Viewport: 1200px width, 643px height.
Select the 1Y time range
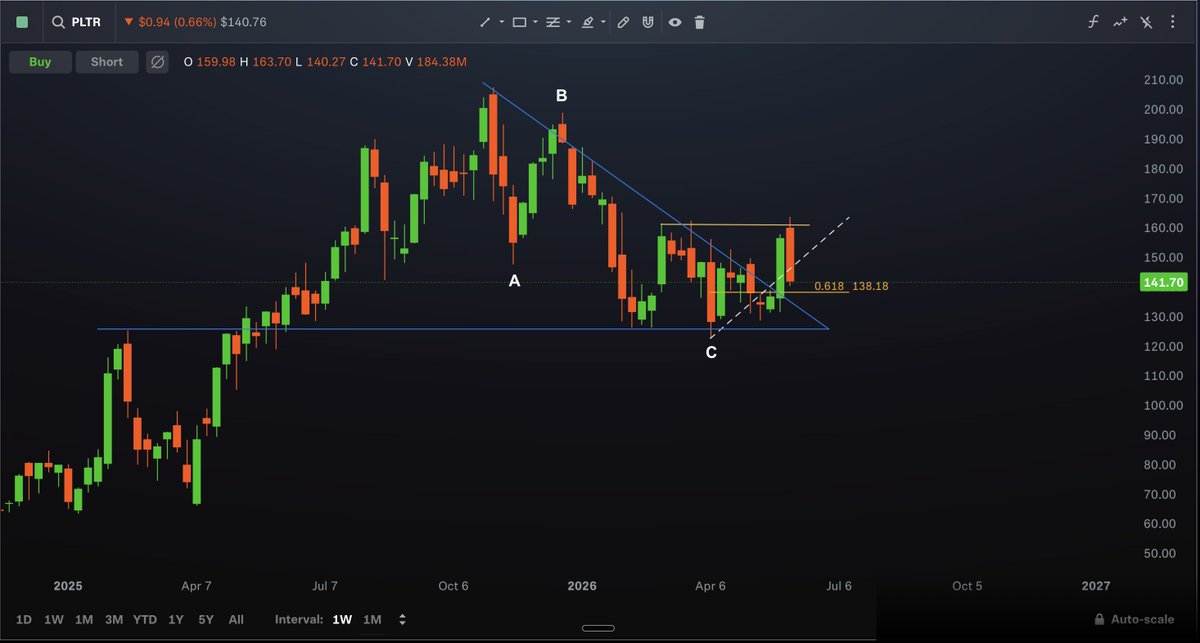(x=176, y=620)
